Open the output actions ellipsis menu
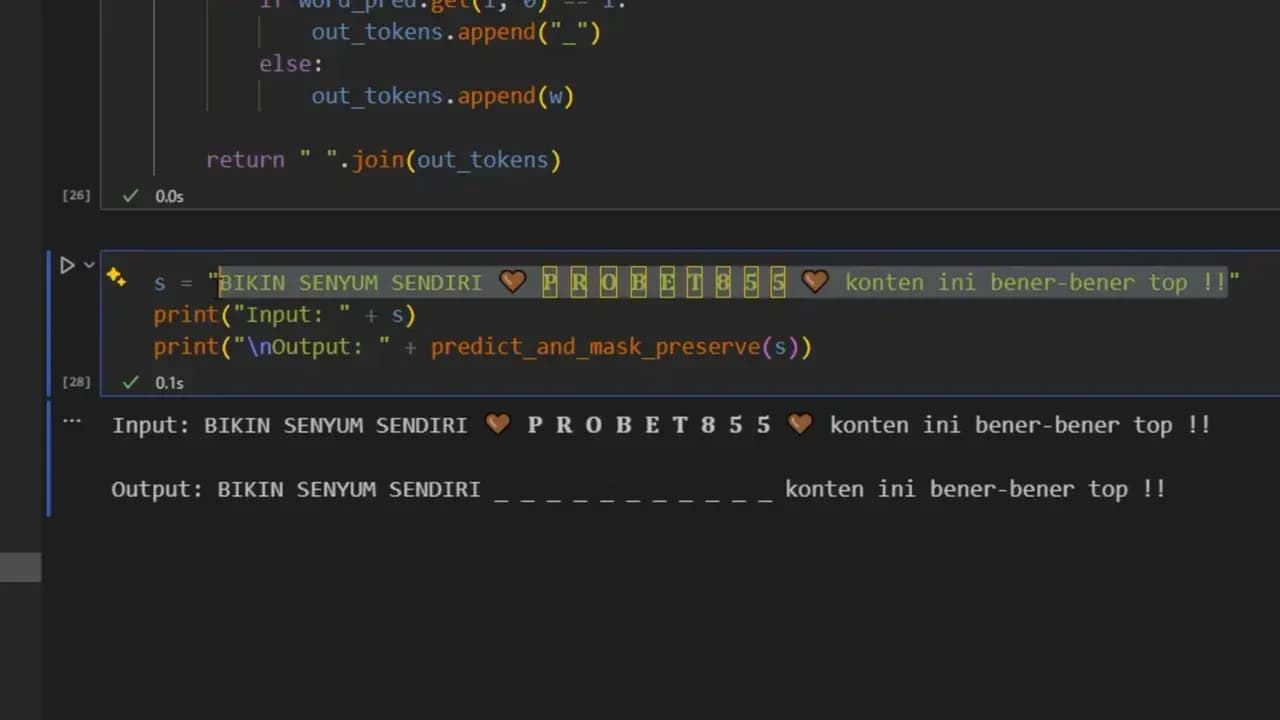This screenshot has width=1280, height=720. (71, 421)
